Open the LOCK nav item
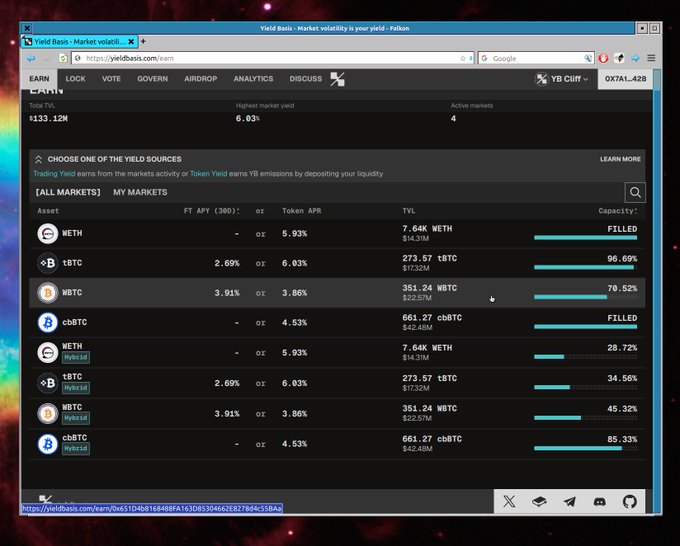The height and width of the screenshot is (546, 680). click(x=75, y=79)
